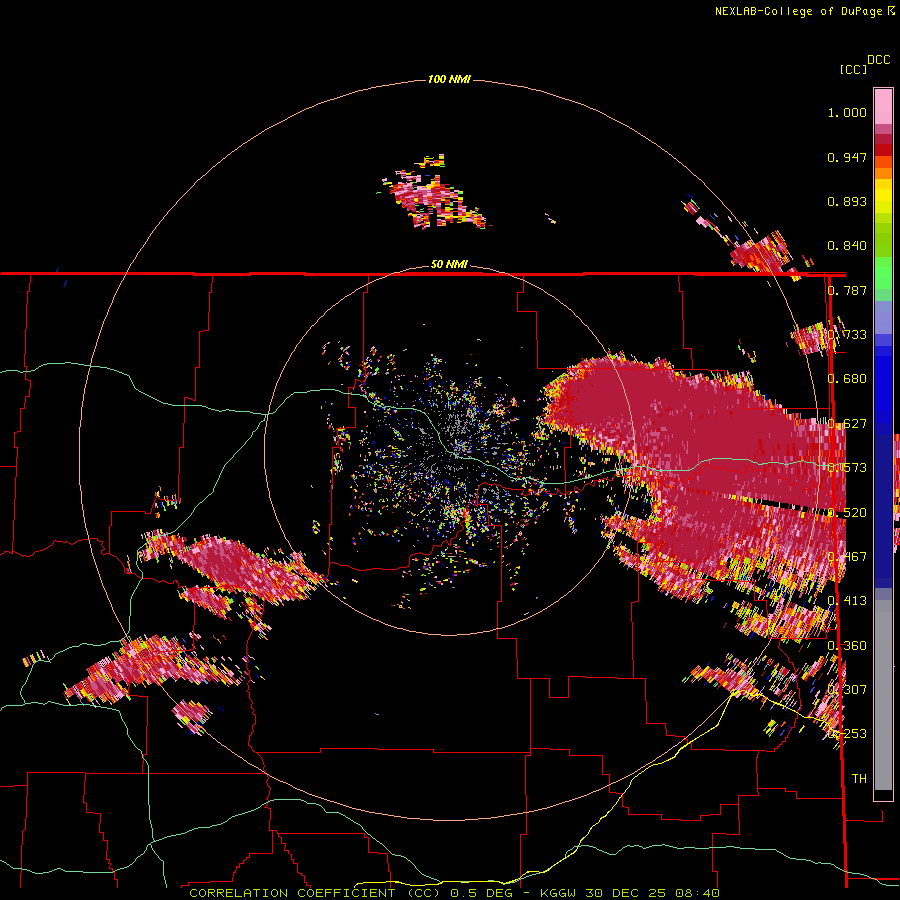Click the CORRELATION COEFFICIENT caption text
900x900 pixels.
[x=292, y=893]
